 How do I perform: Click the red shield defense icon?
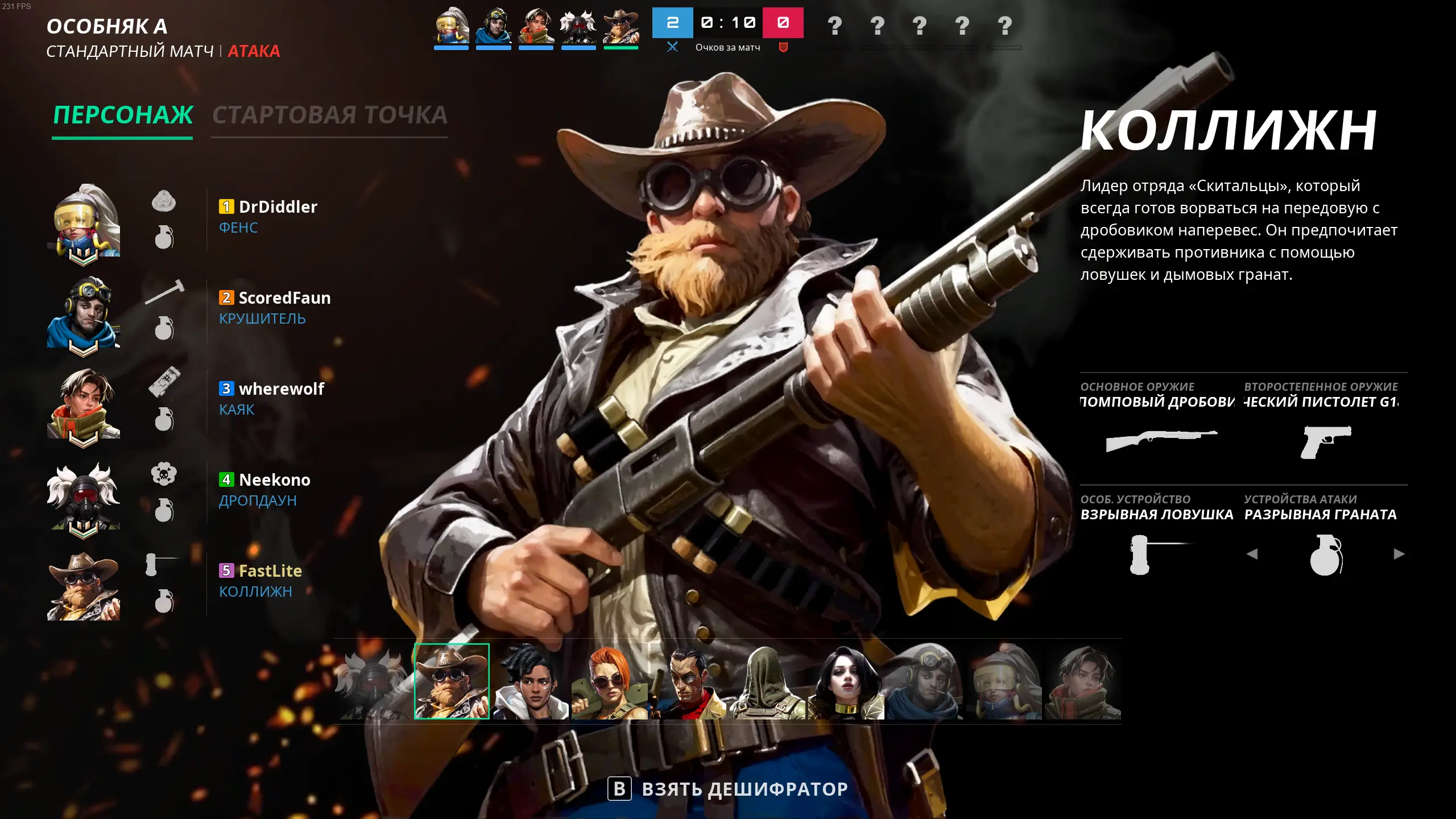pyautogui.click(x=783, y=47)
